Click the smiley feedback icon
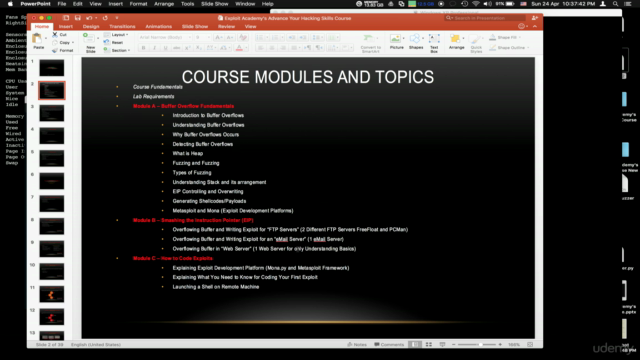Image resolution: width=640 pixels, height=360 pixels. click(x=521, y=26)
